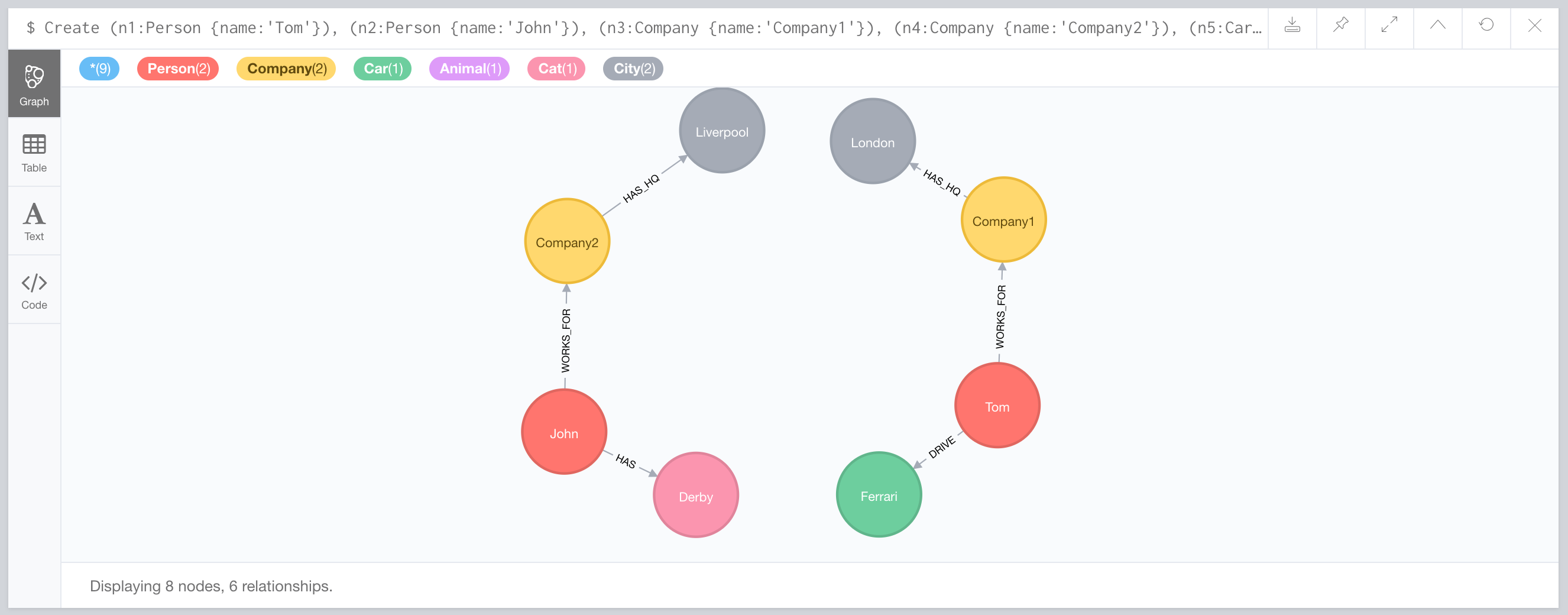Image resolution: width=1568 pixels, height=615 pixels.
Task: Select the all nodes *(9) label
Action: click(99, 69)
